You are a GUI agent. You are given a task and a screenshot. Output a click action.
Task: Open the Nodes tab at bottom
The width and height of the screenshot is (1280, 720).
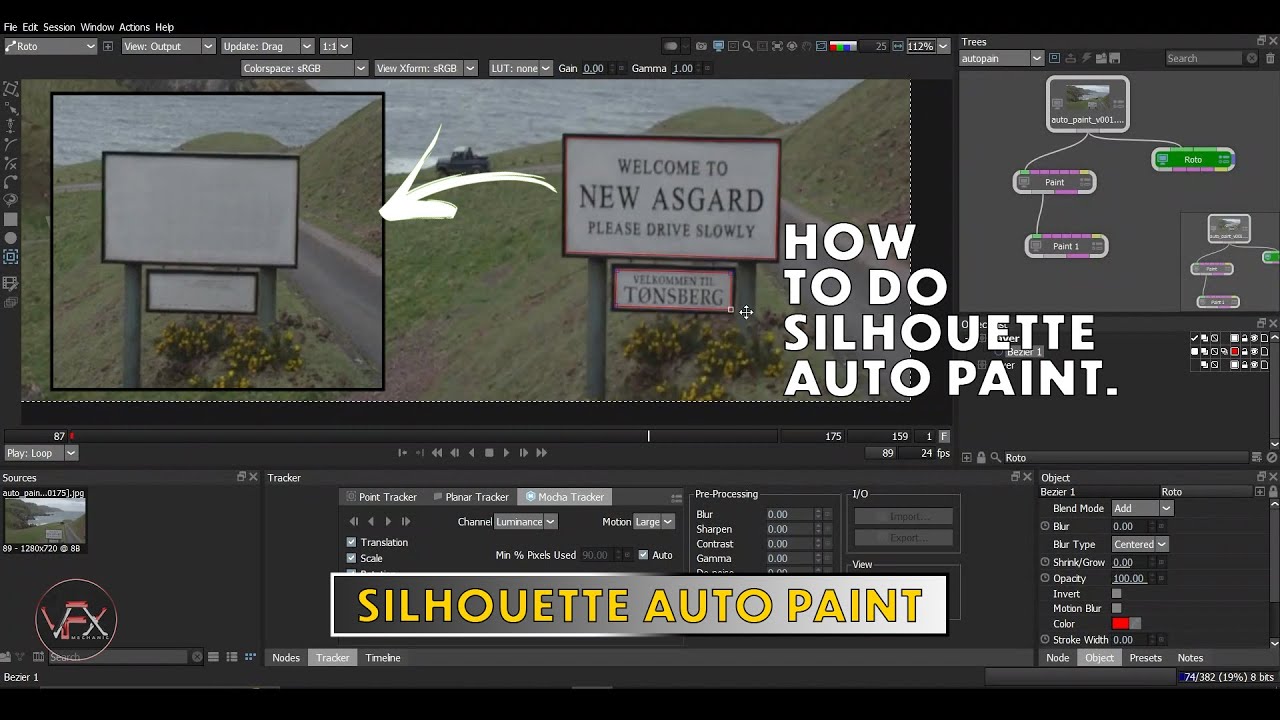point(286,658)
